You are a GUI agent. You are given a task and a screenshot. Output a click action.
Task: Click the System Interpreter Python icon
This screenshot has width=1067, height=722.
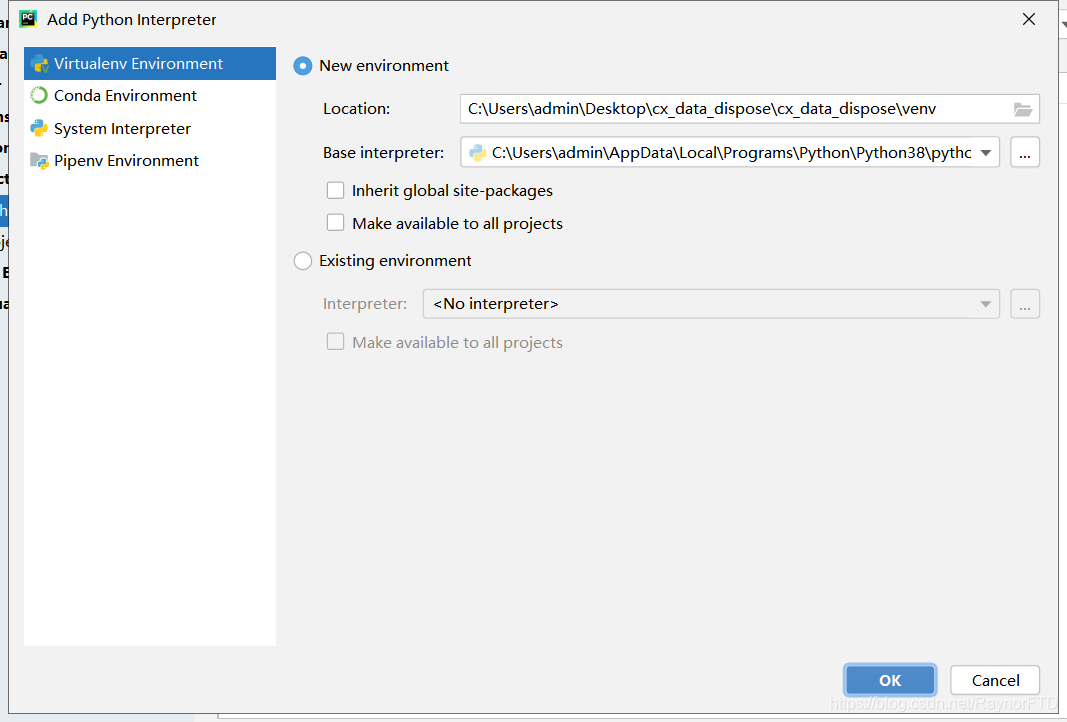tap(39, 129)
